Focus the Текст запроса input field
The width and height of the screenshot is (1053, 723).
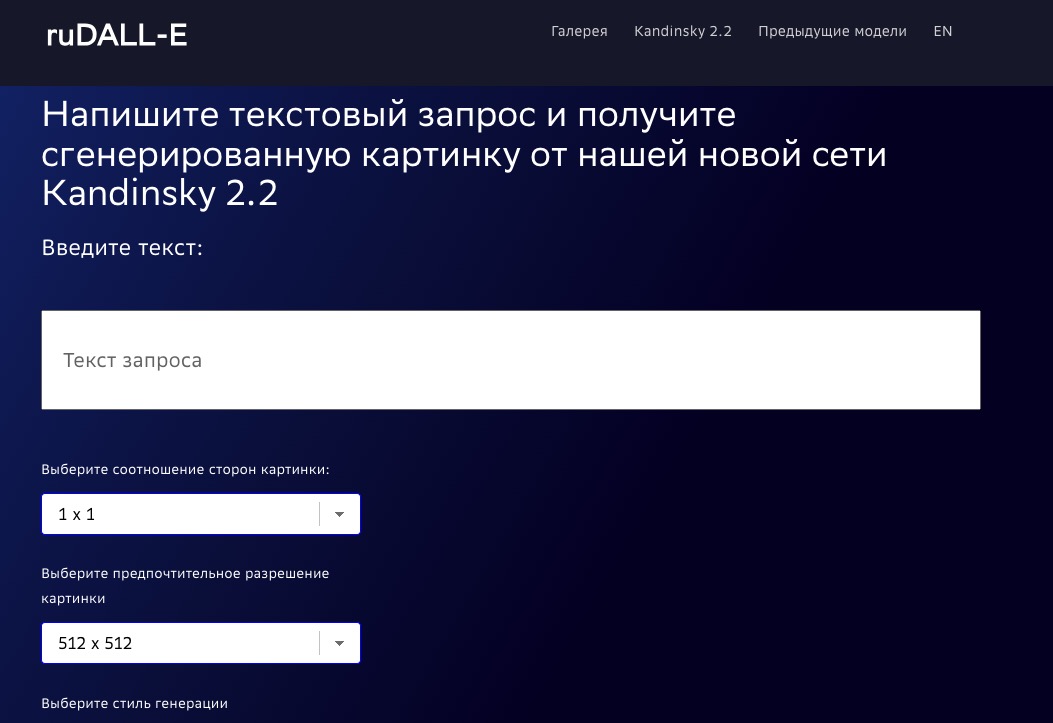pos(511,360)
